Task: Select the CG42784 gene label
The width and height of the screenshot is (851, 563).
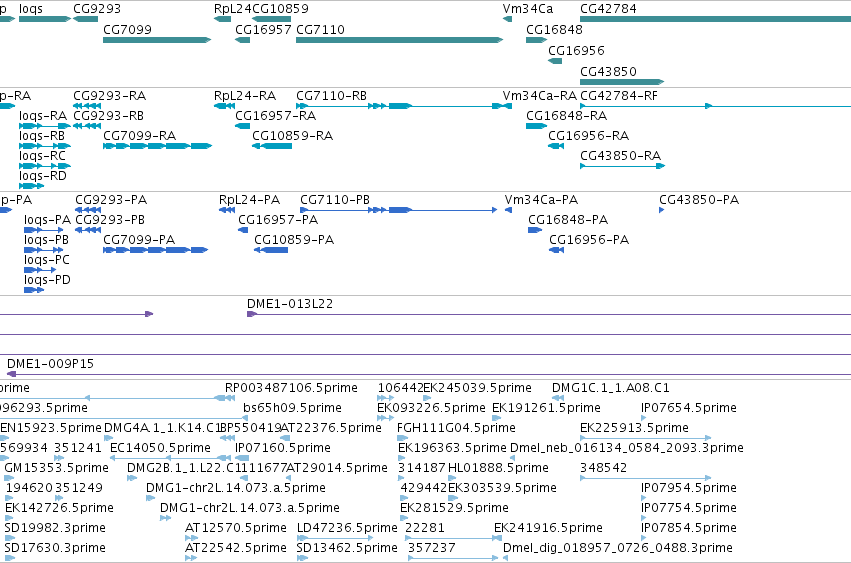Action: pos(608,9)
